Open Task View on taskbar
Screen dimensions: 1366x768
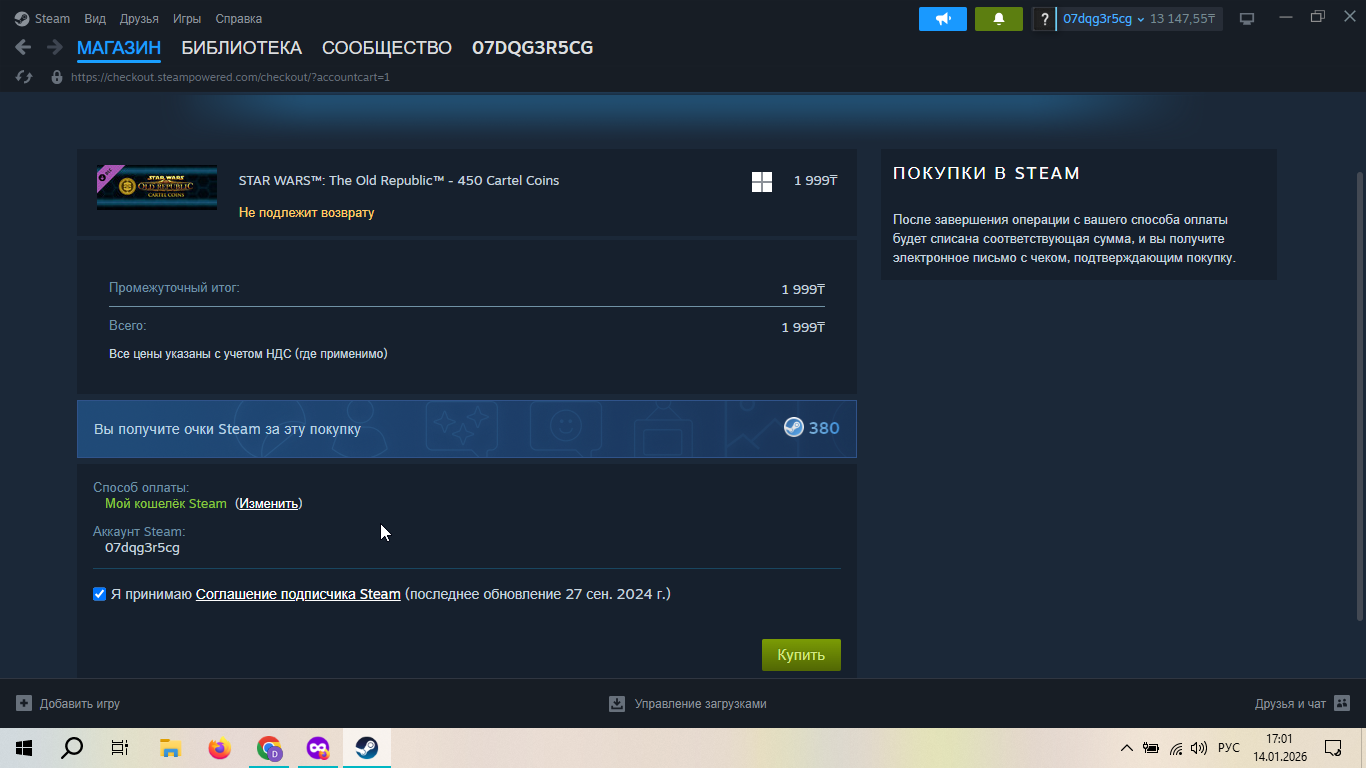(x=120, y=748)
